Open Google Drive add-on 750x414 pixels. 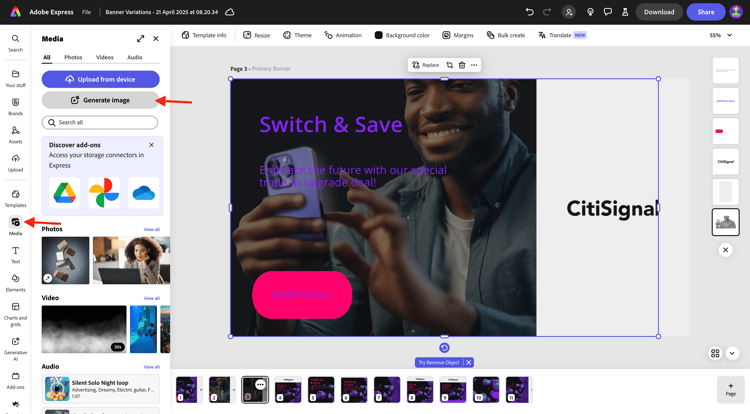pos(65,193)
